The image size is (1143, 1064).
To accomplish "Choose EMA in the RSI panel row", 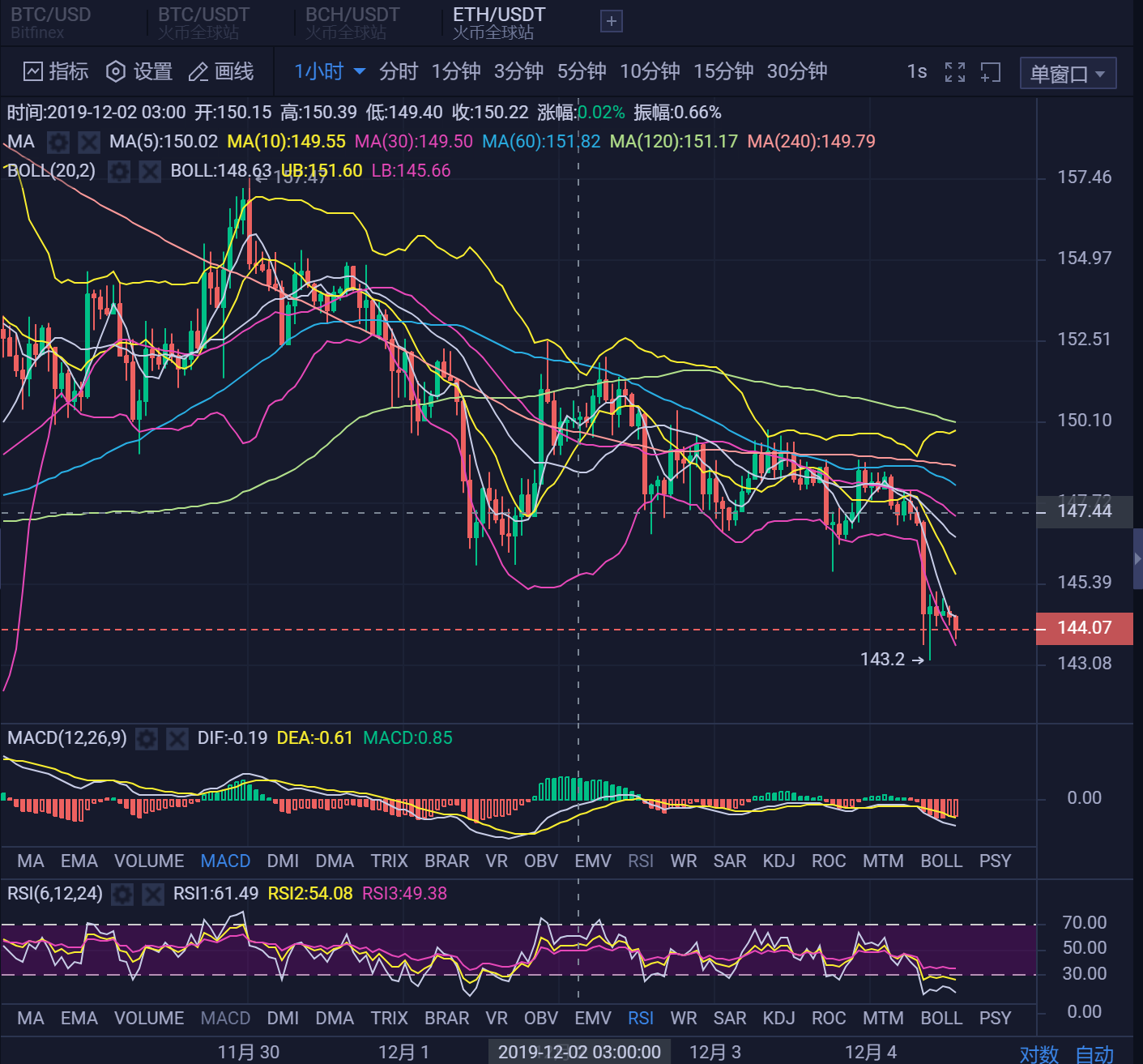I will (x=79, y=1019).
